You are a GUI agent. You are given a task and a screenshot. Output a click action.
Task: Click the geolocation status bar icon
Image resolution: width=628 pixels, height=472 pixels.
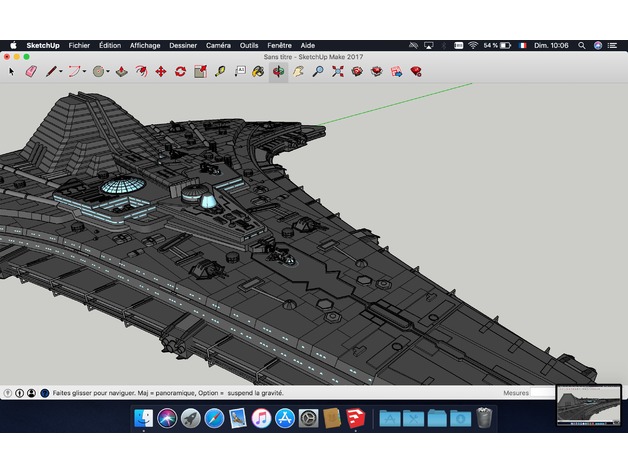[x=8, y=393]
